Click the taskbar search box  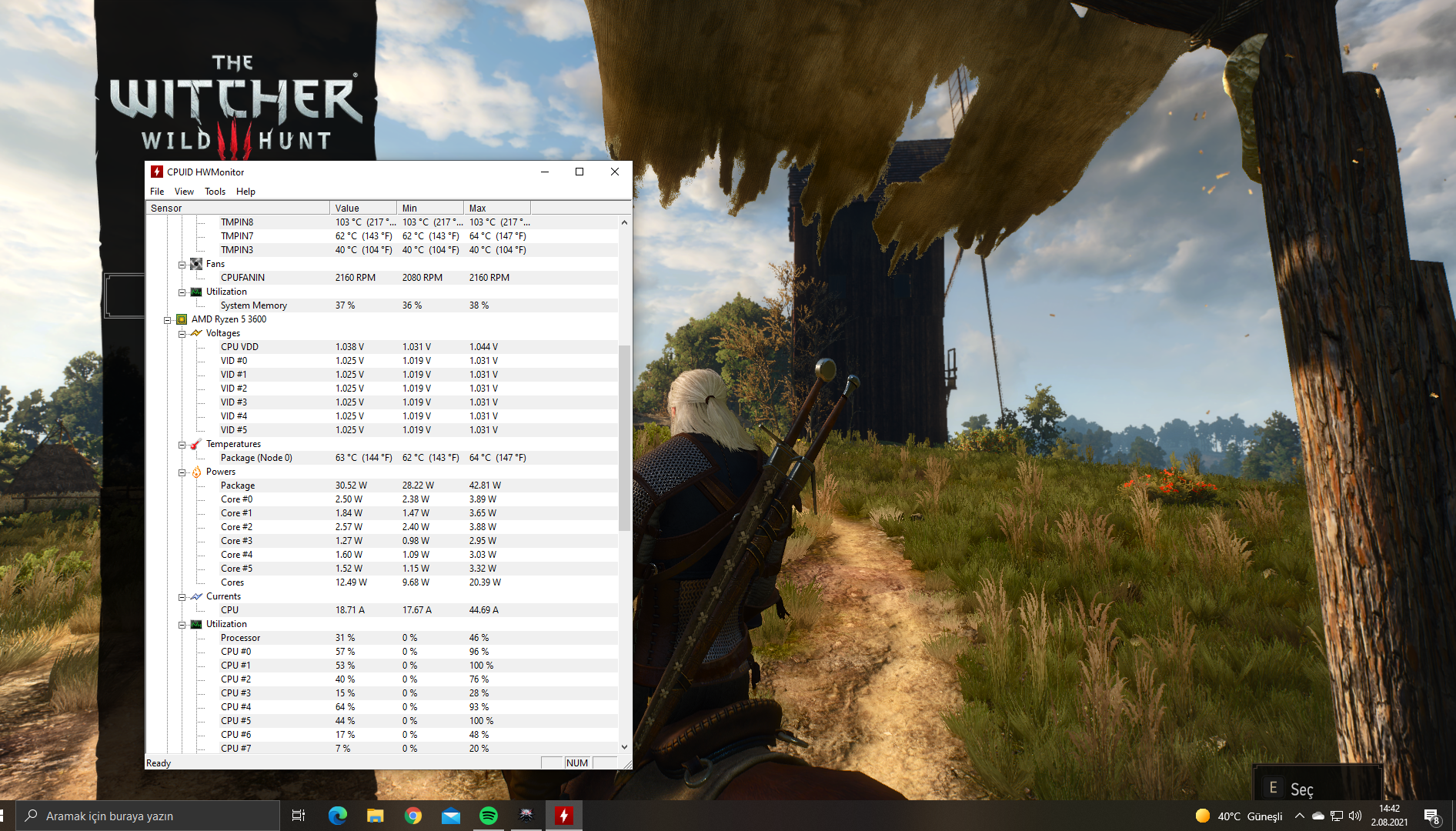coord(147,816)
